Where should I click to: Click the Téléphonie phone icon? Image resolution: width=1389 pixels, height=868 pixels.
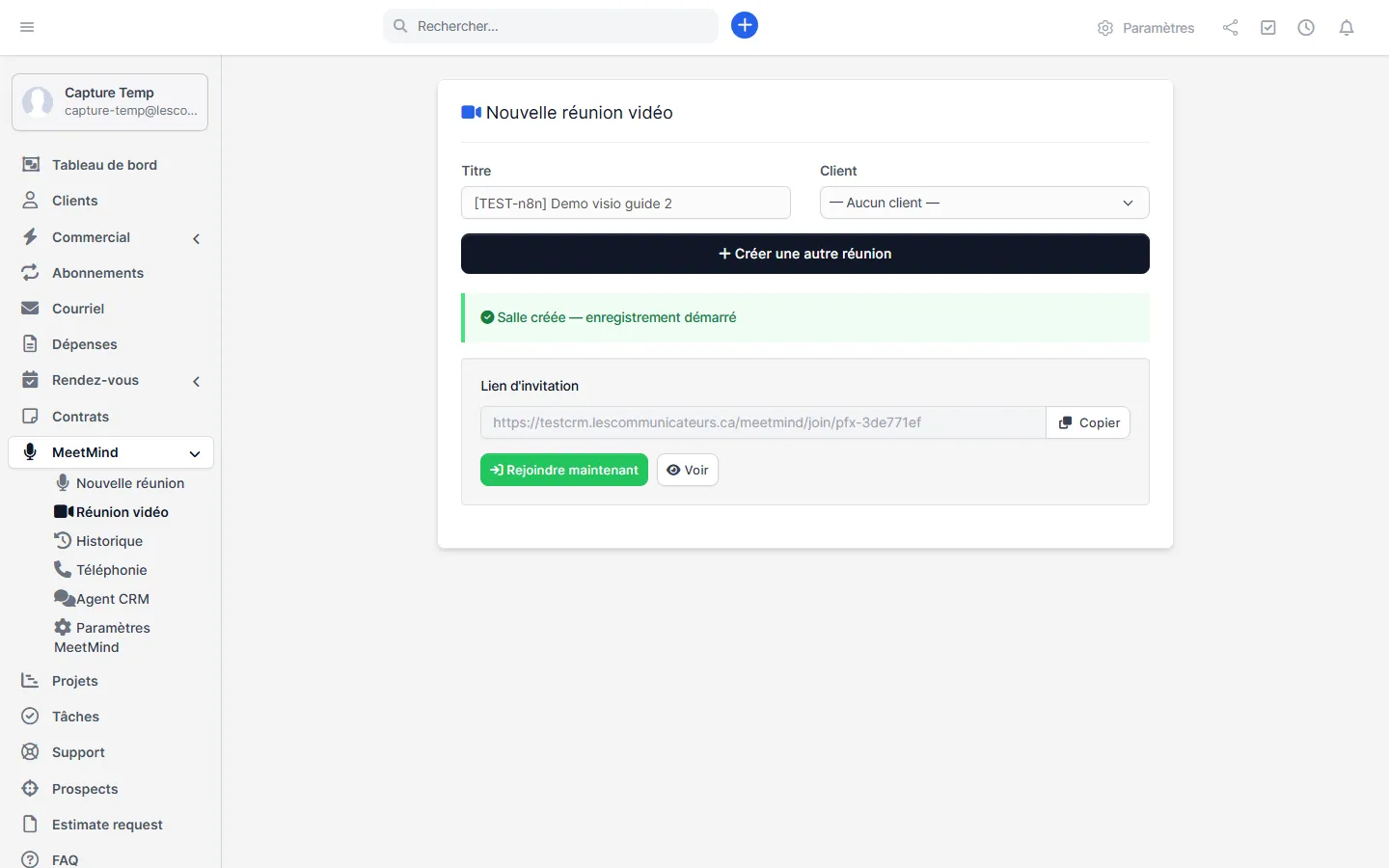pos(63,569)
